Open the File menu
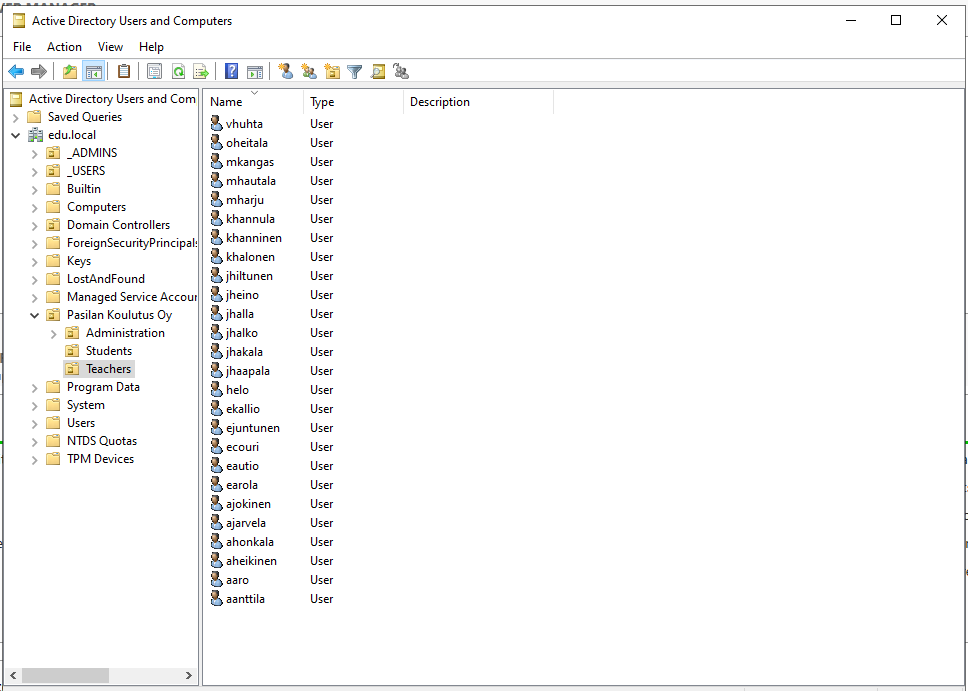 [x=22, y=47]
